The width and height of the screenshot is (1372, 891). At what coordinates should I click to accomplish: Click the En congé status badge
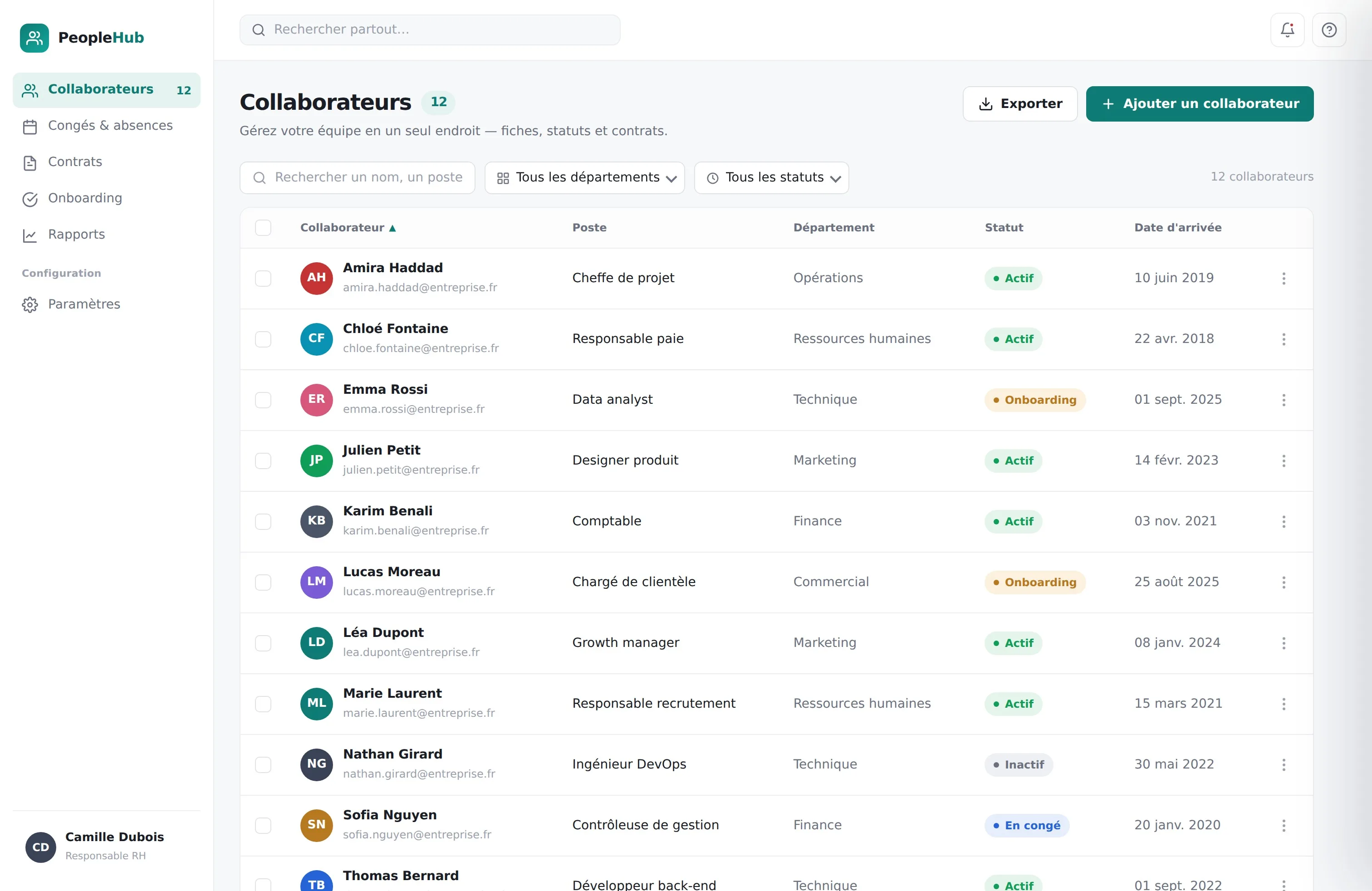pos(1027,825)
